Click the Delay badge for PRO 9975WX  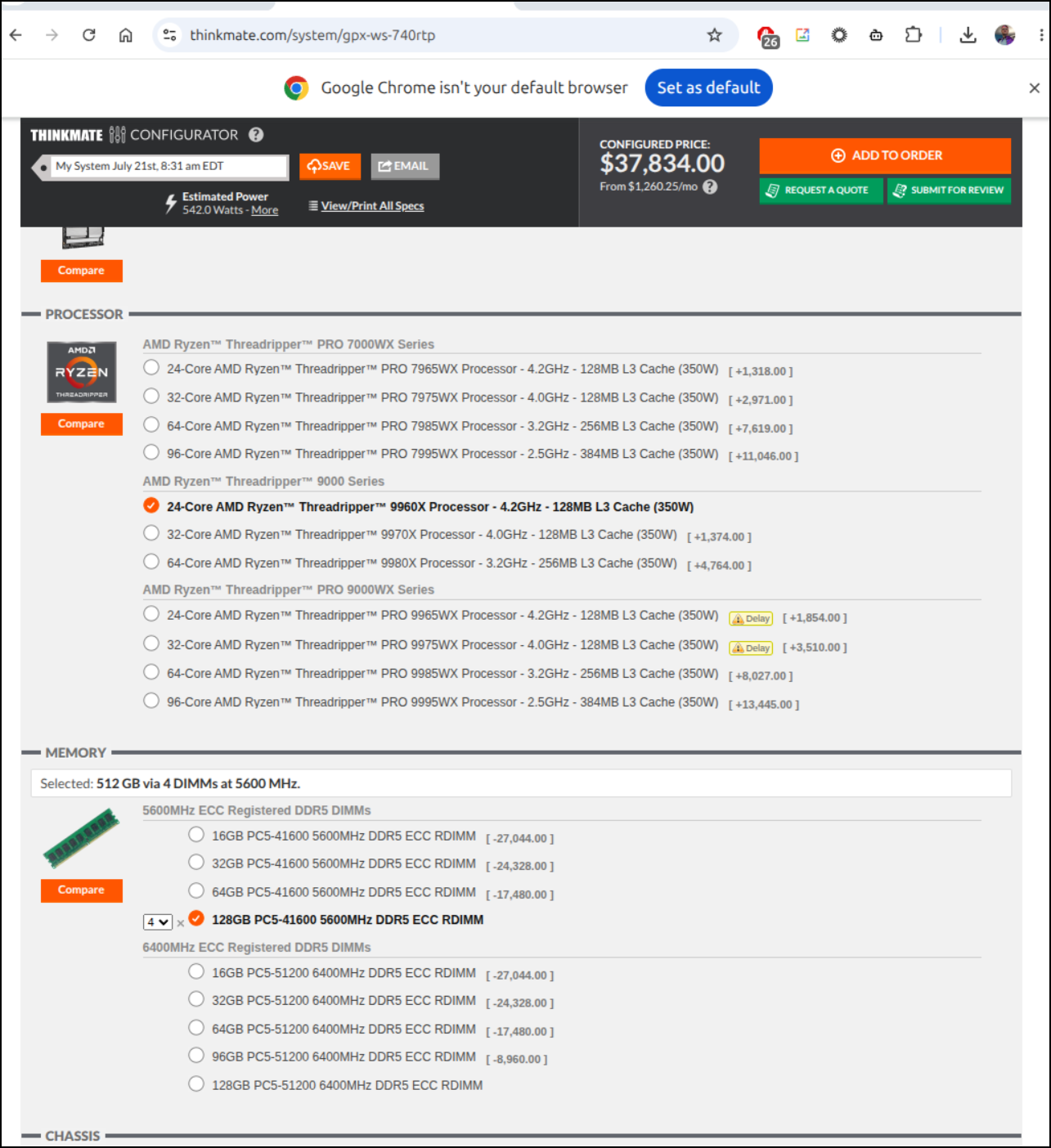(x=751, y=648)
